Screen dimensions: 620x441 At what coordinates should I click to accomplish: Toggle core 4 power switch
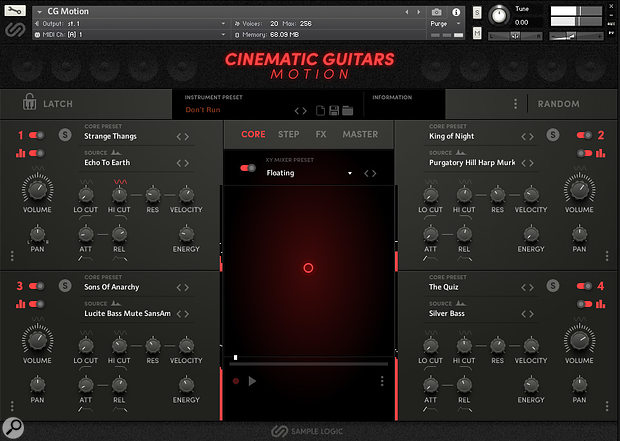[x=584, y=286]
